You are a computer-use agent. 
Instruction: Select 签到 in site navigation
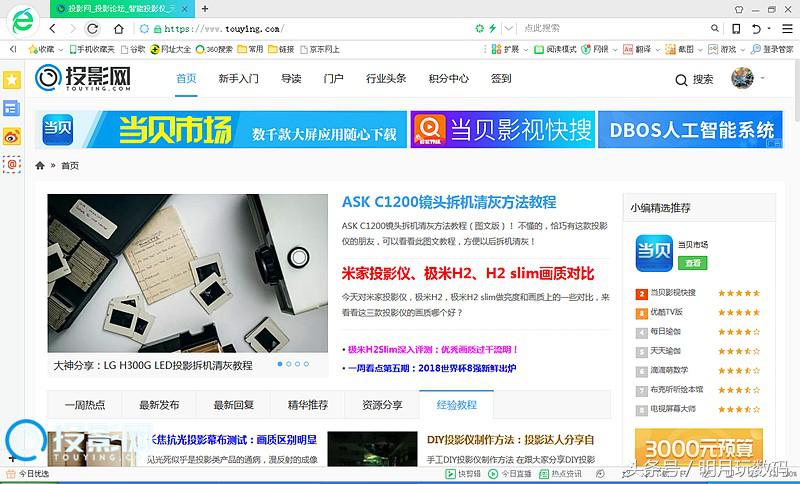click(501, 79)
